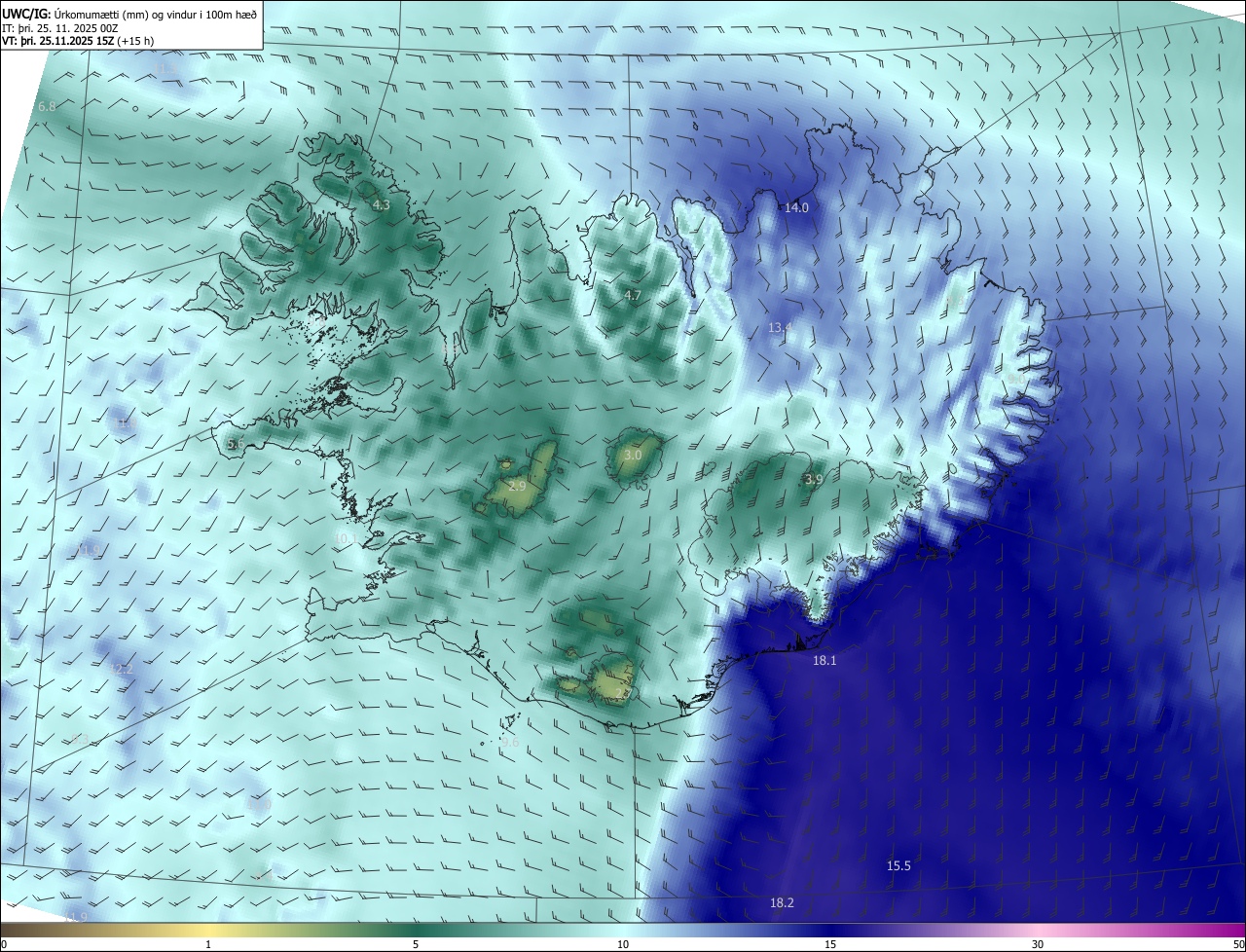Click the color scale label 5
The width and height of the screenshot is (1246, 952).
click(416, 944)
